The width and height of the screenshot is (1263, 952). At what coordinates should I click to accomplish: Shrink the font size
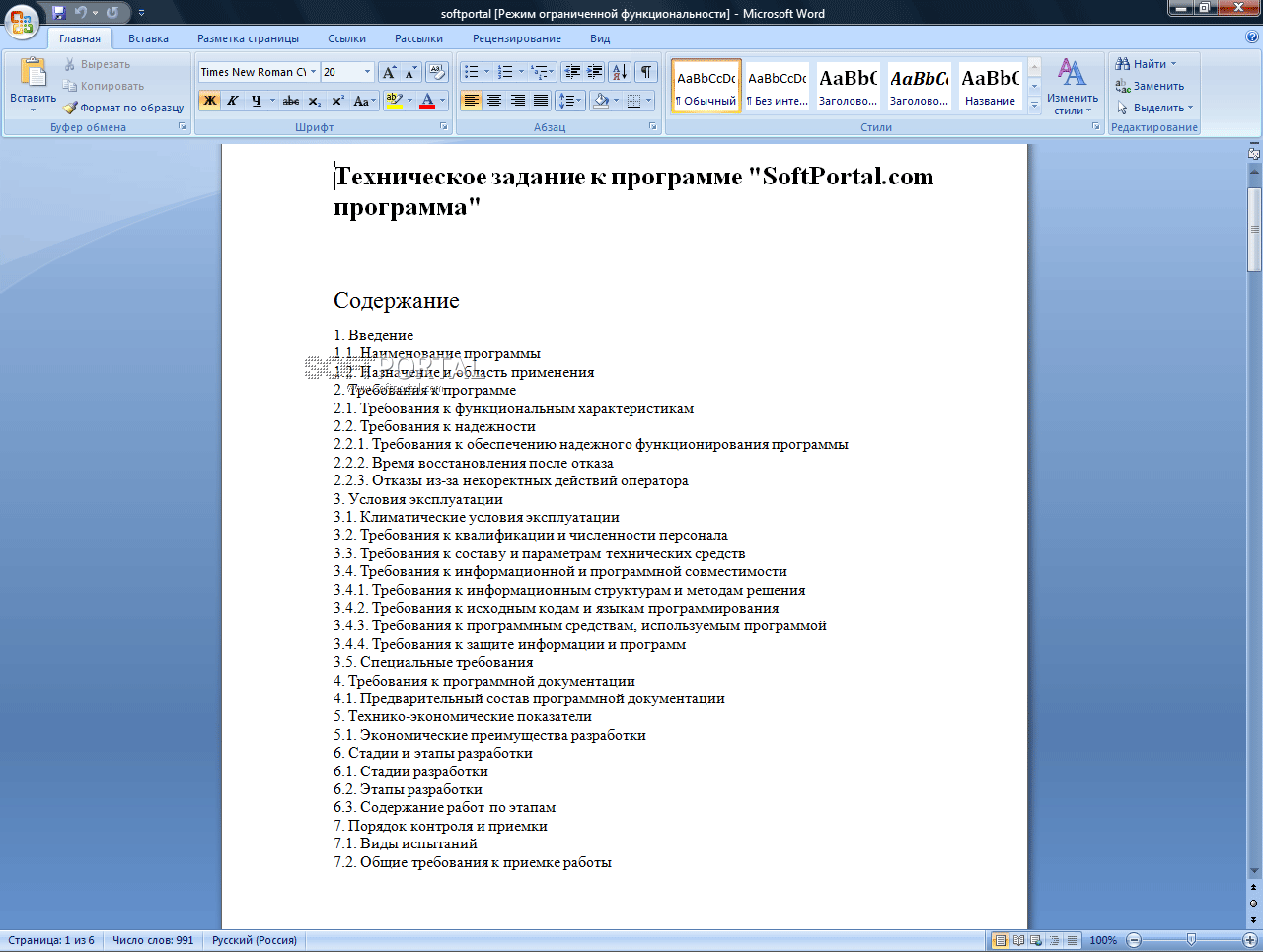click(410, 72)
